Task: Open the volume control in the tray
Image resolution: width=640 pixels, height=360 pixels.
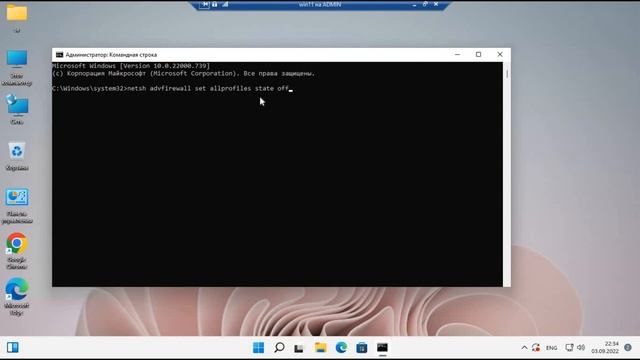Action: (x=581, y=348)
